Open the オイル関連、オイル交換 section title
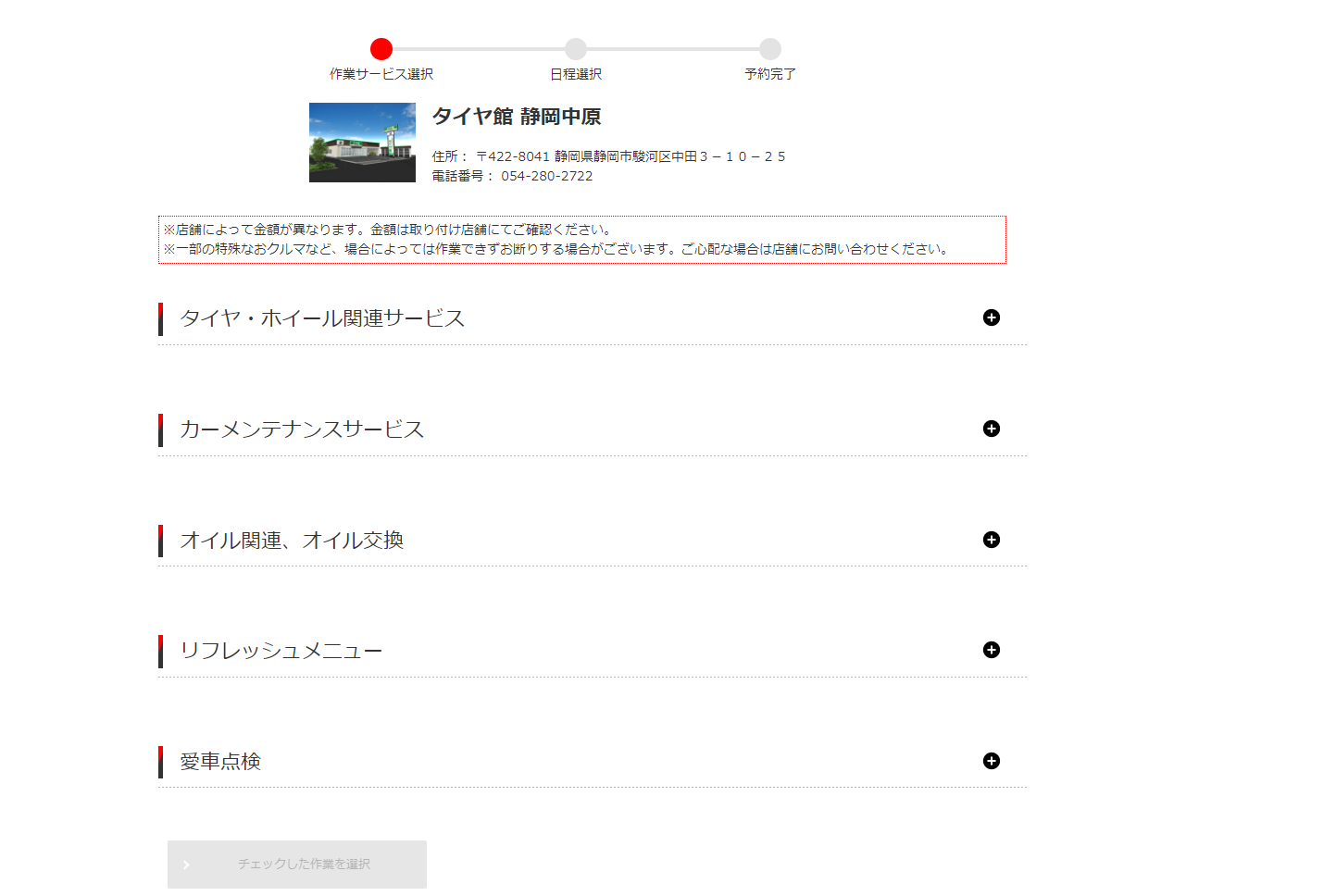The image size is (1336, 896). [292, 541]
